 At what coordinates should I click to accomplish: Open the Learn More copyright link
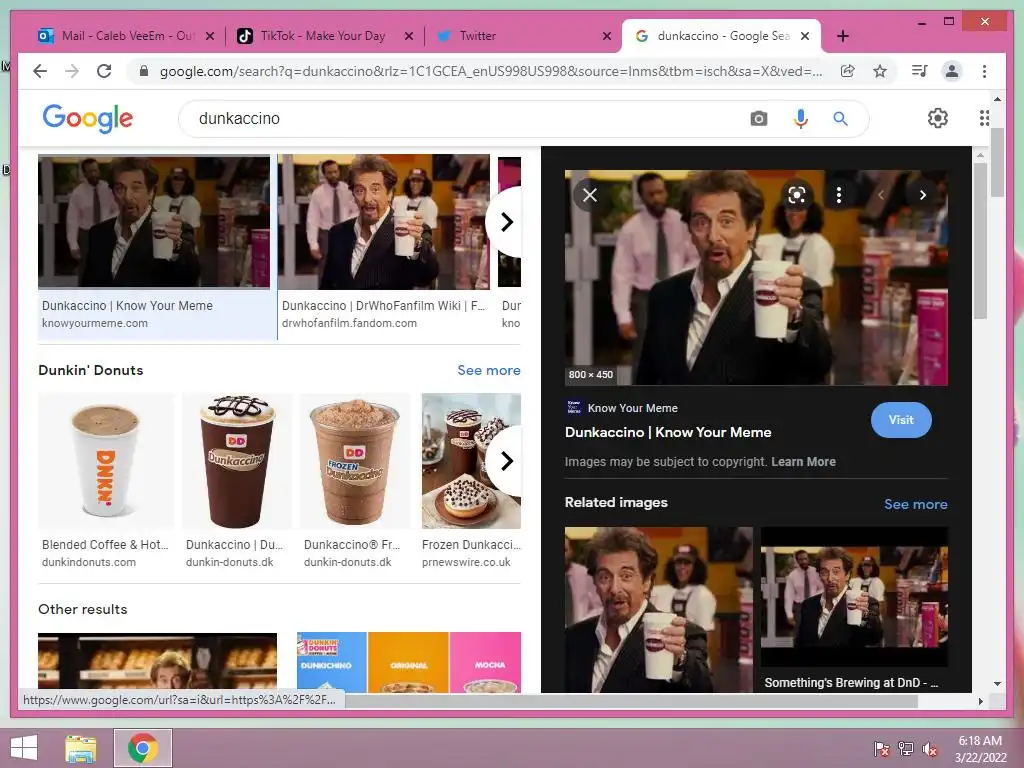click(x=803, y=462)
